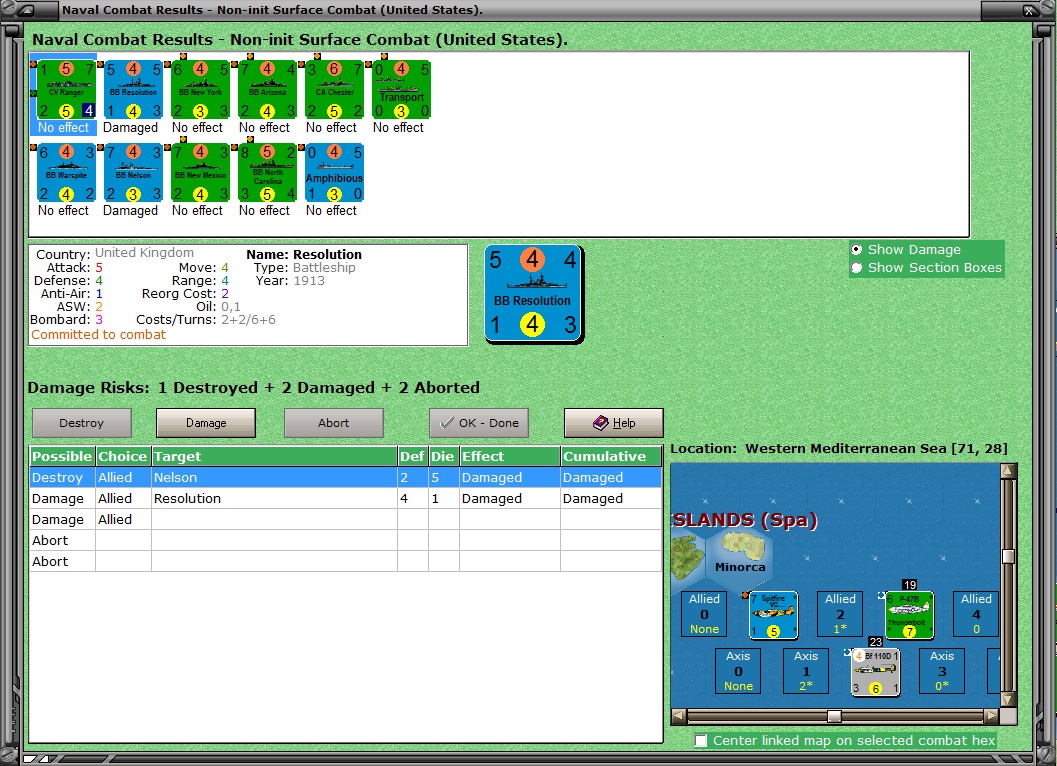Screen dimensions: 1057x766
Task: Click the map horizontal scrollbar thumb
Action: (x=835, y=716)
